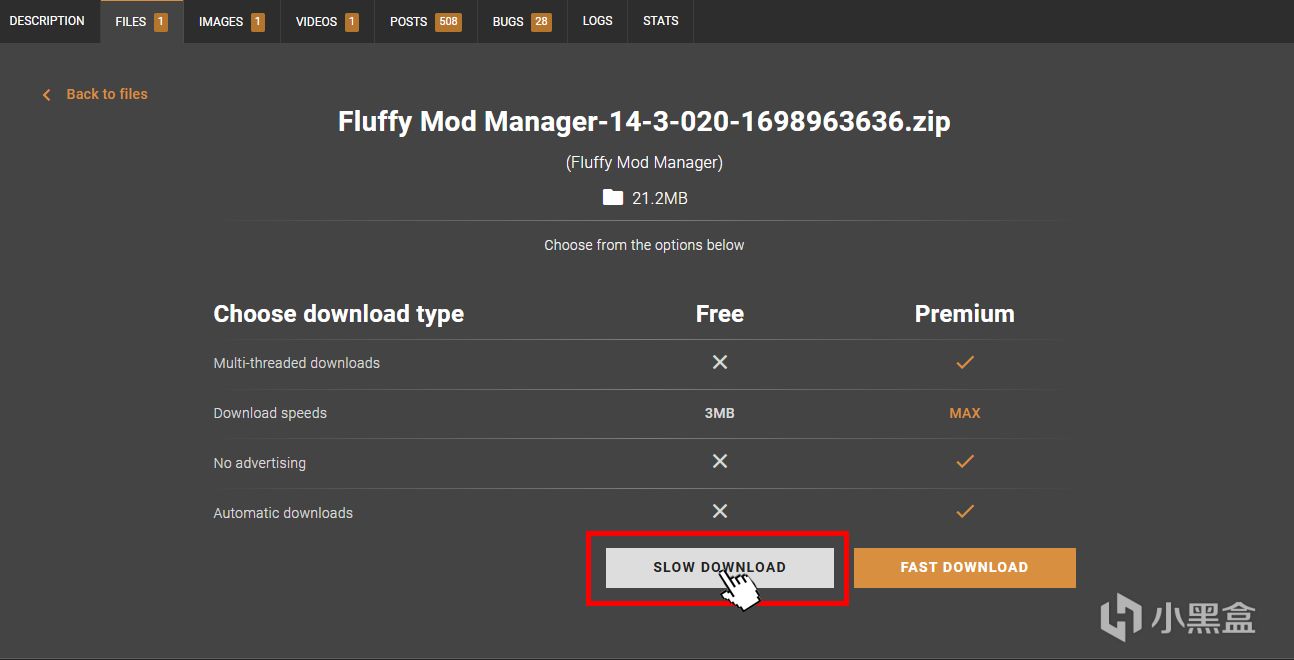Click the X mark for Automatic downloads Free
The width and height of the screenshot is (1294, 660).
pyautogui.click(x=719, y=511)
